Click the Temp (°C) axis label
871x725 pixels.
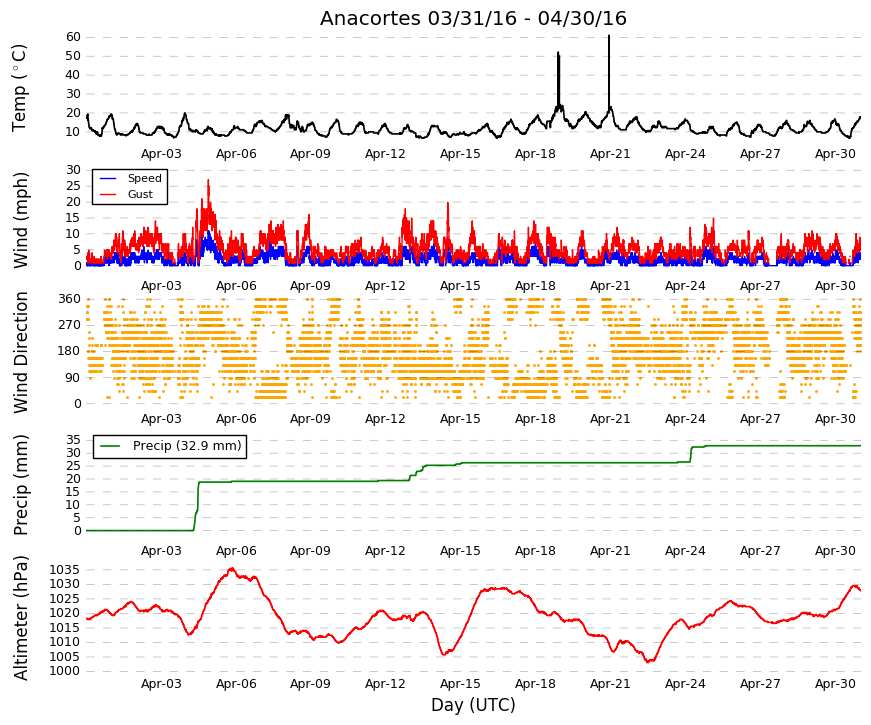click(19, 88)
